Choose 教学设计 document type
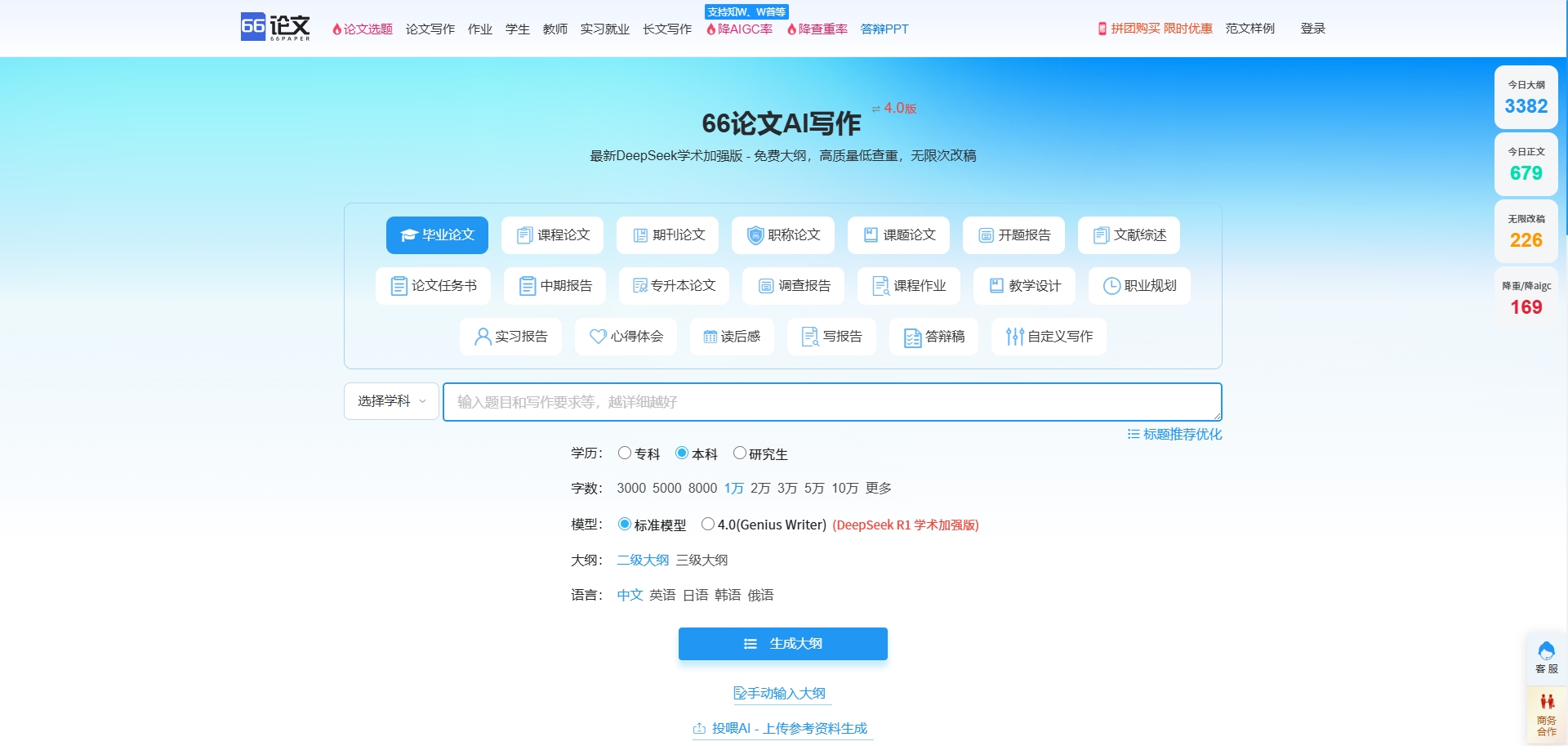This screenshot has height=746, width=1568. pos(1024,286)
